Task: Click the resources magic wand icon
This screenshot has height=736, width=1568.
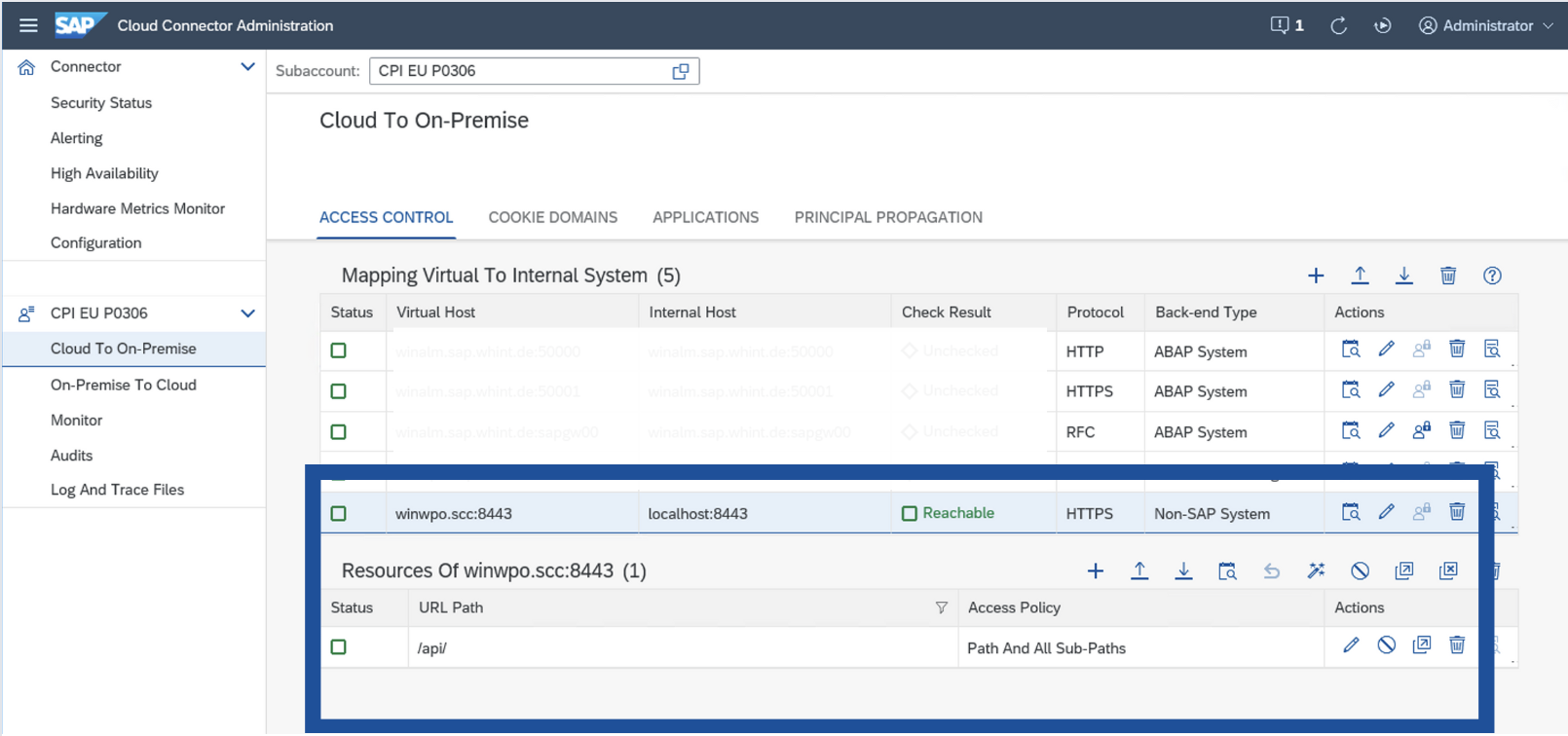Action: (x=1316, y=571)
